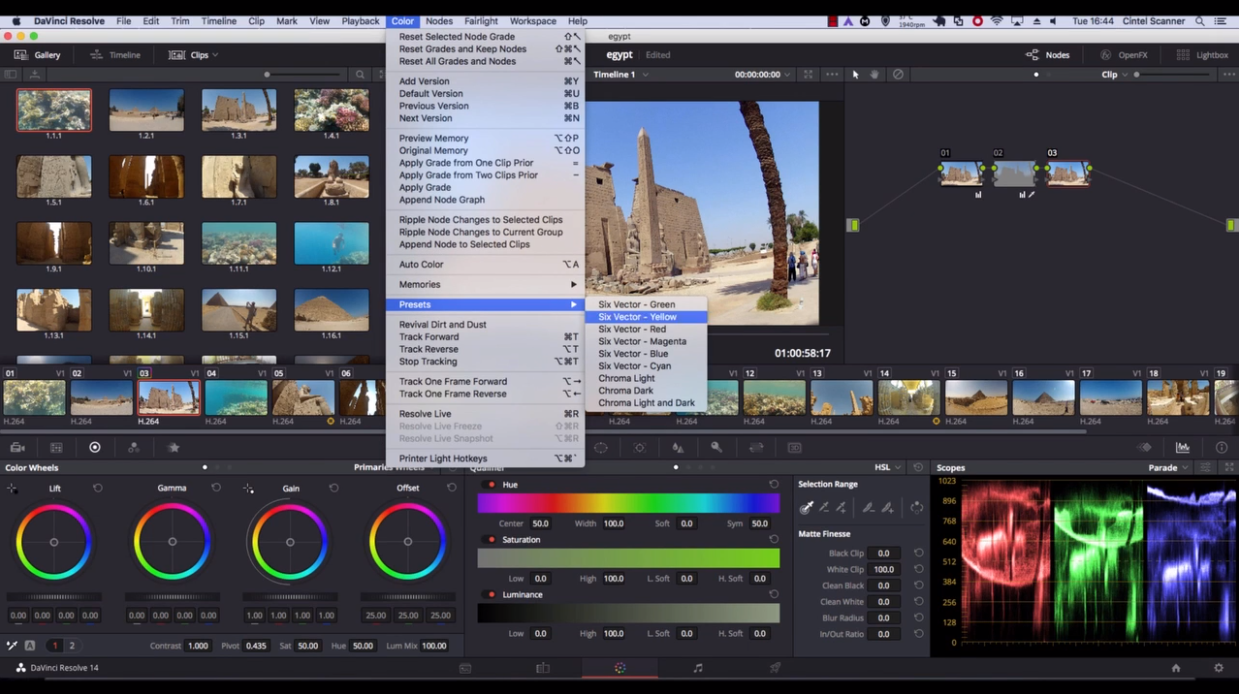Click the invert selection icon
1239x694 pixels.
(x=916, y=508)
